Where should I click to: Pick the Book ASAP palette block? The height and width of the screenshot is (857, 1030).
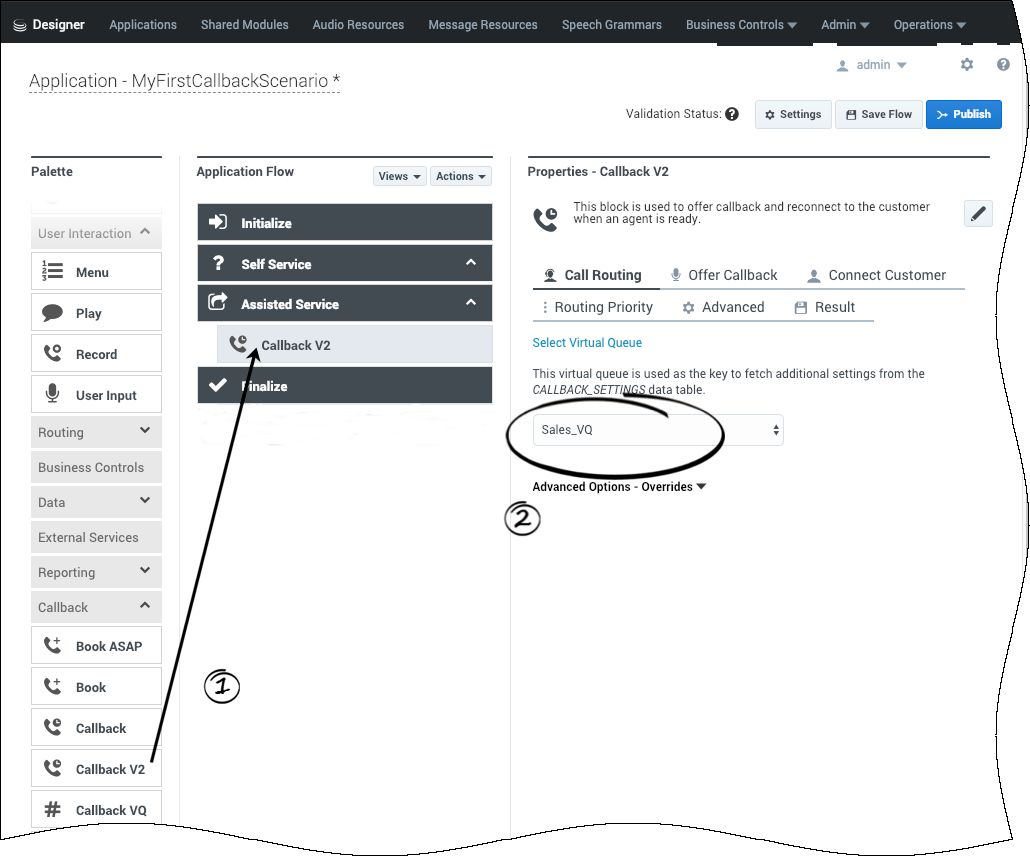(96, 646)
